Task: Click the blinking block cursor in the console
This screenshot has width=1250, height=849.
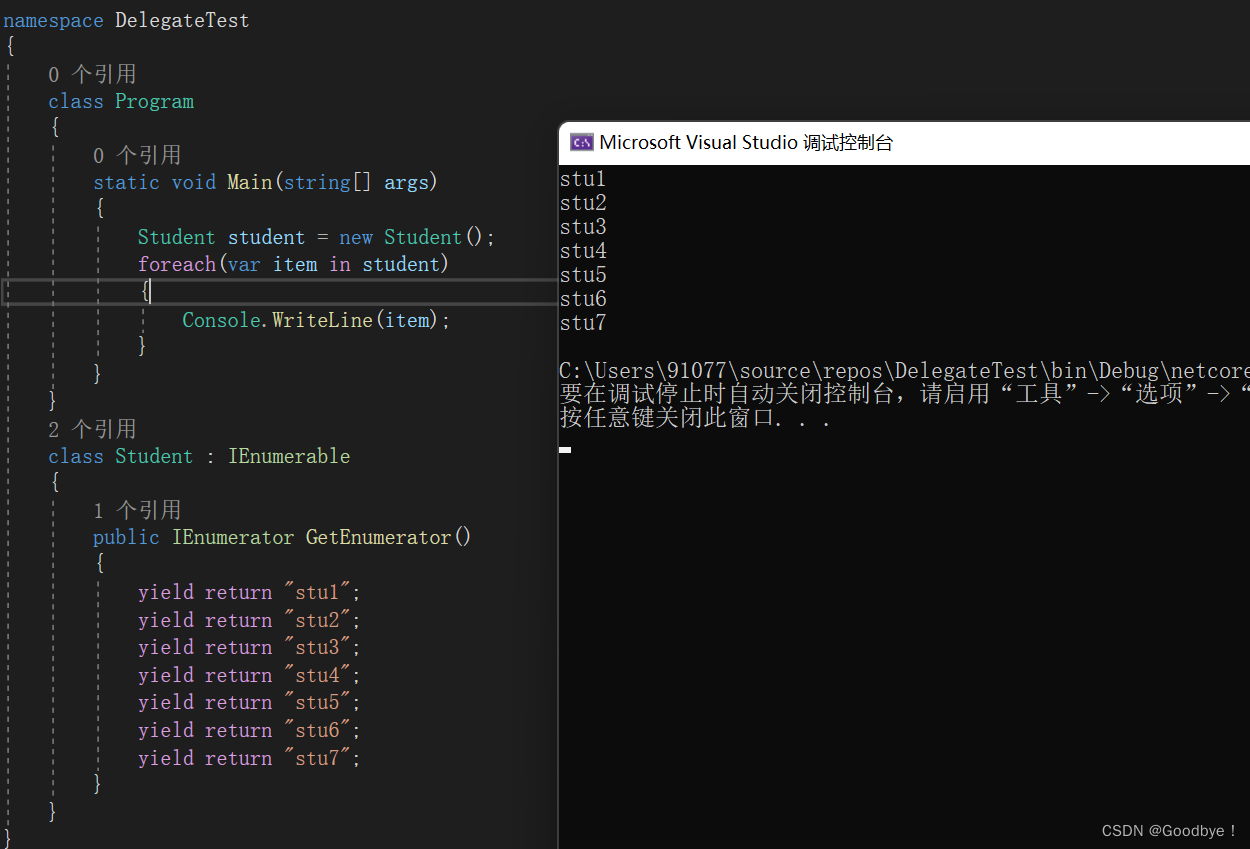Action: (564, 449)
